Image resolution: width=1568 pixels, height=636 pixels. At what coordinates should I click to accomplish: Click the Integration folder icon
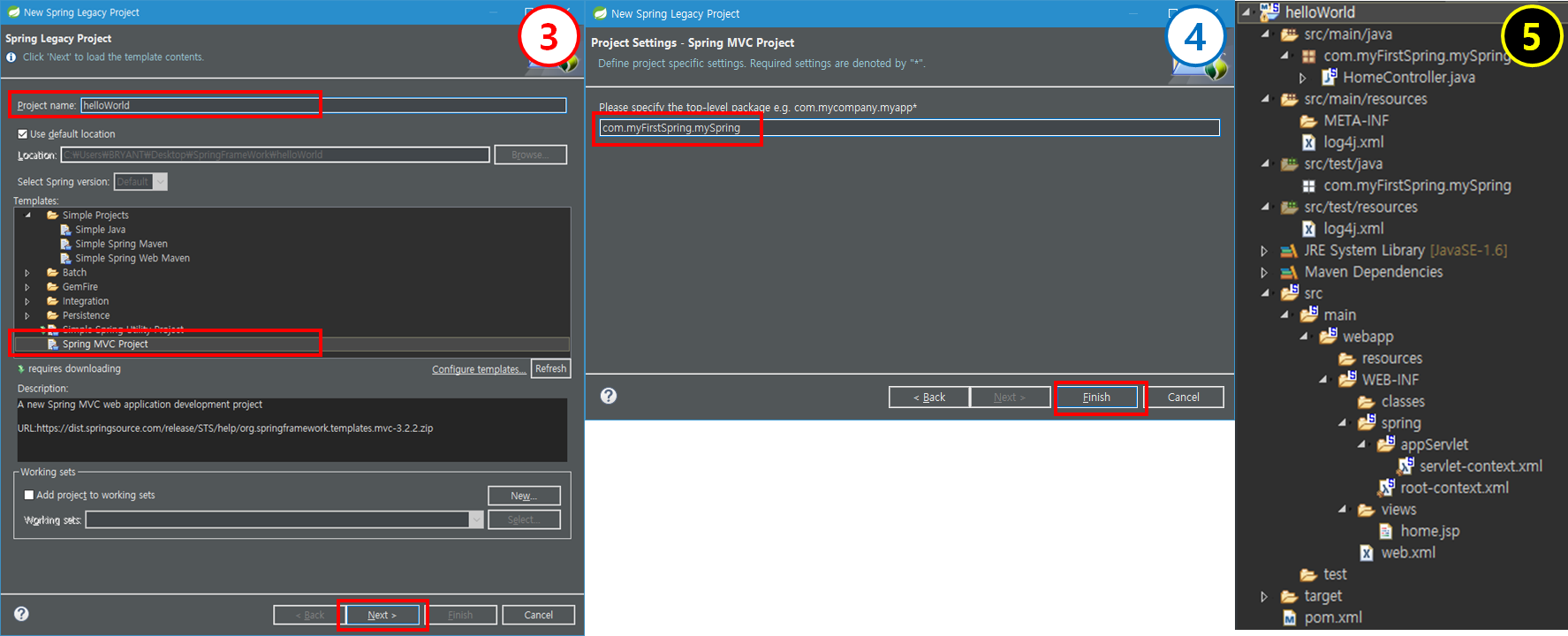pyautogui.click(x=53, y=301)
